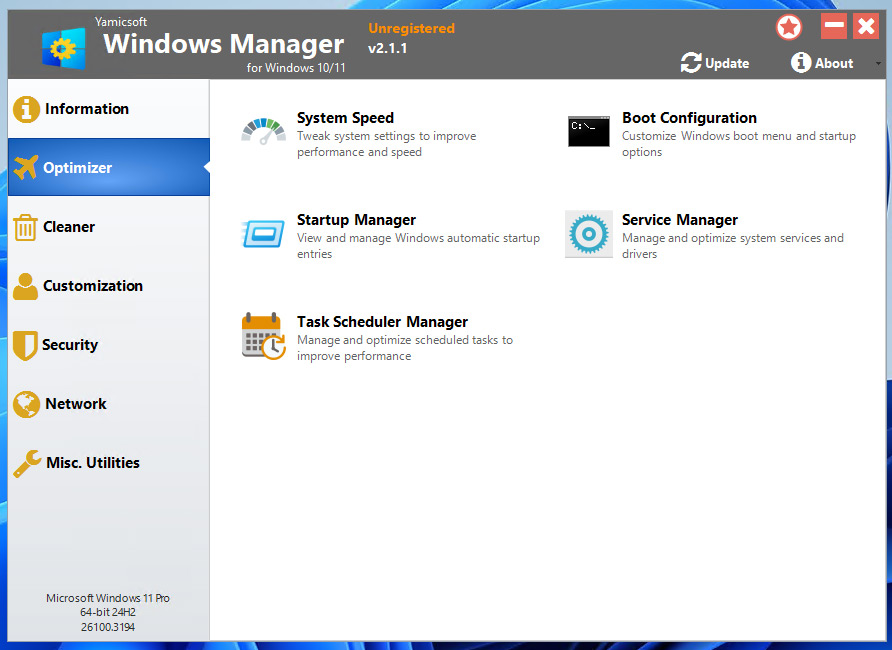Screen dimensions: 892x650
Task: Click the Windows Manager logo icon
Action: coord(64,49)
